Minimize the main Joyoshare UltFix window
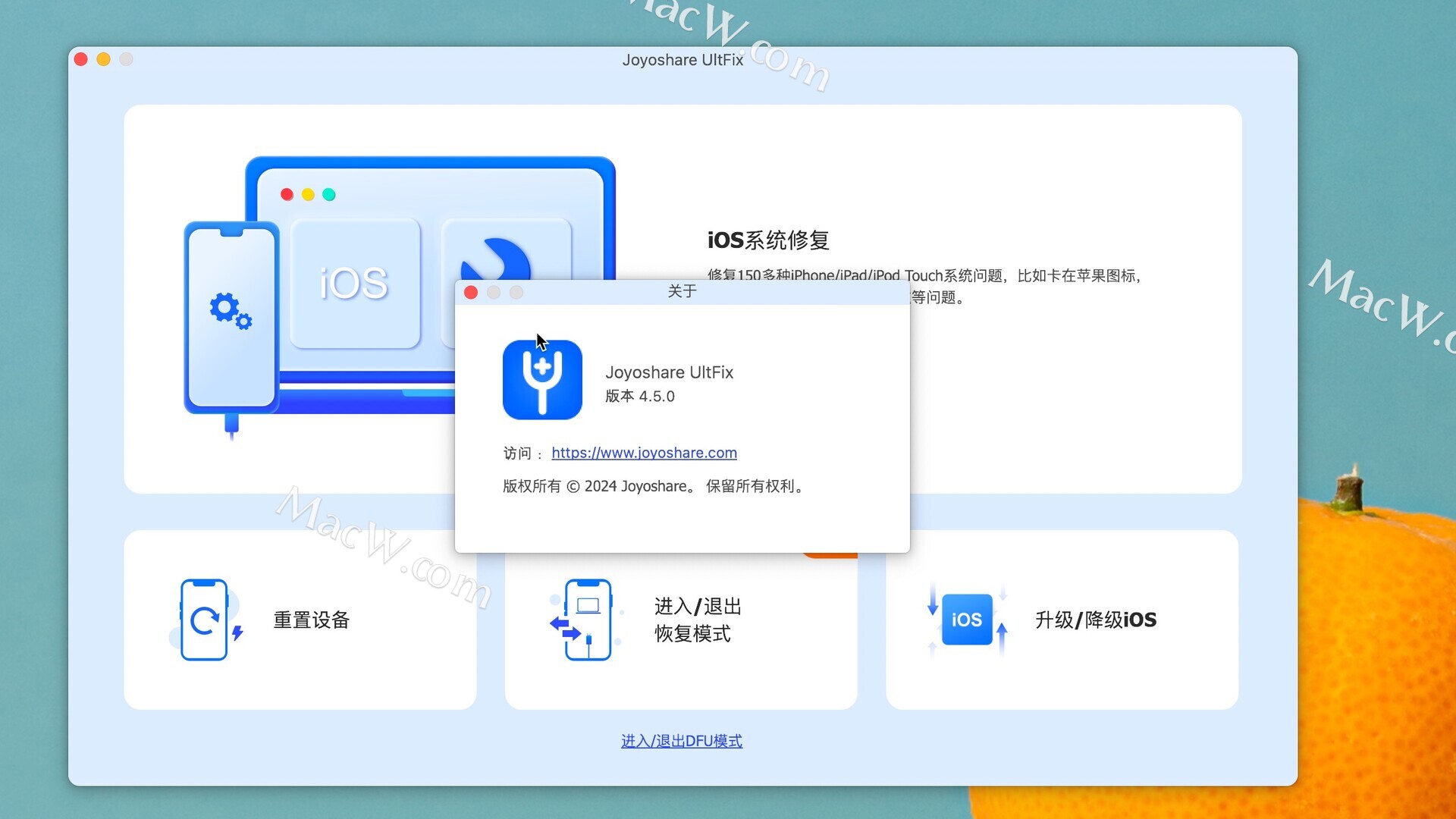The image size is (1456, 819). [x=104, y=59]
